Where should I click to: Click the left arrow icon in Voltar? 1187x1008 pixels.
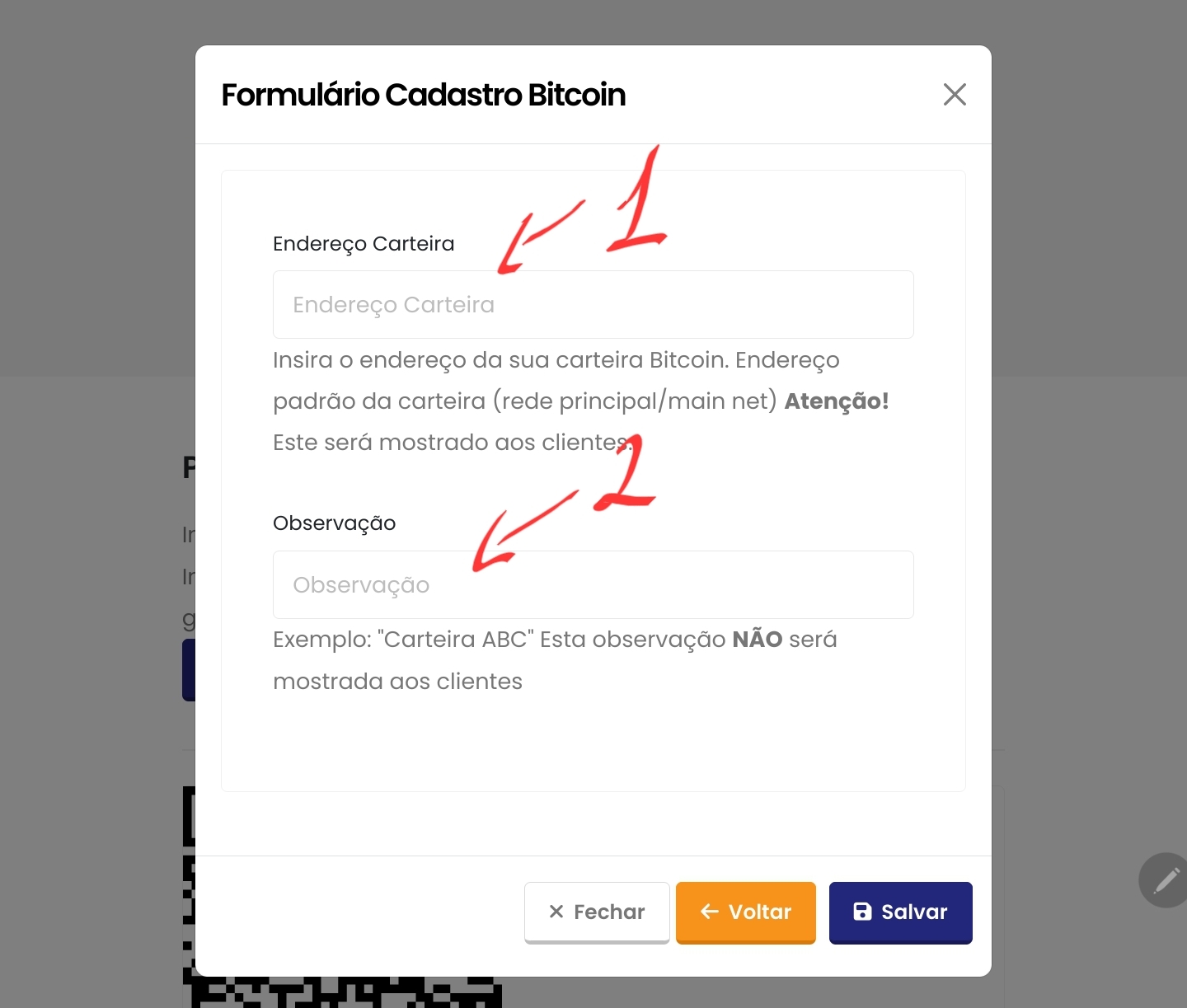(710, 912)
